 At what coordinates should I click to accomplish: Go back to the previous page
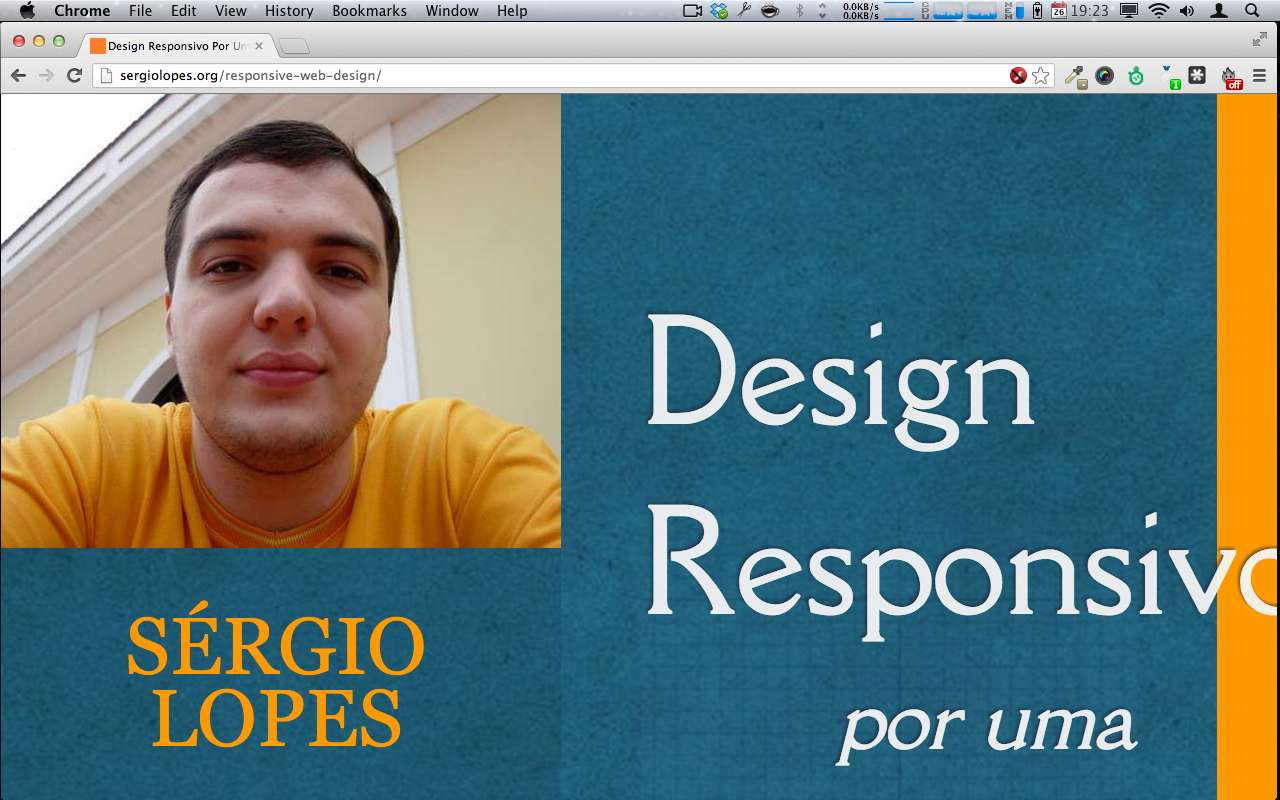pos(18,75)
